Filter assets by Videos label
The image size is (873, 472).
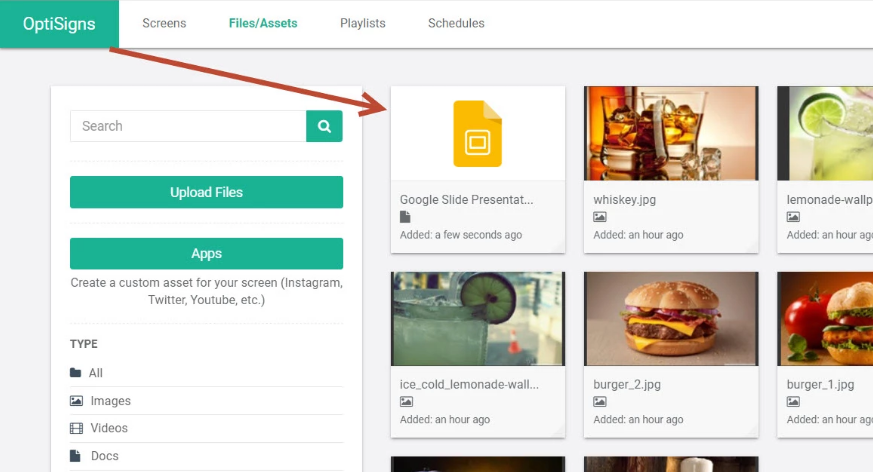pos(109,428)
